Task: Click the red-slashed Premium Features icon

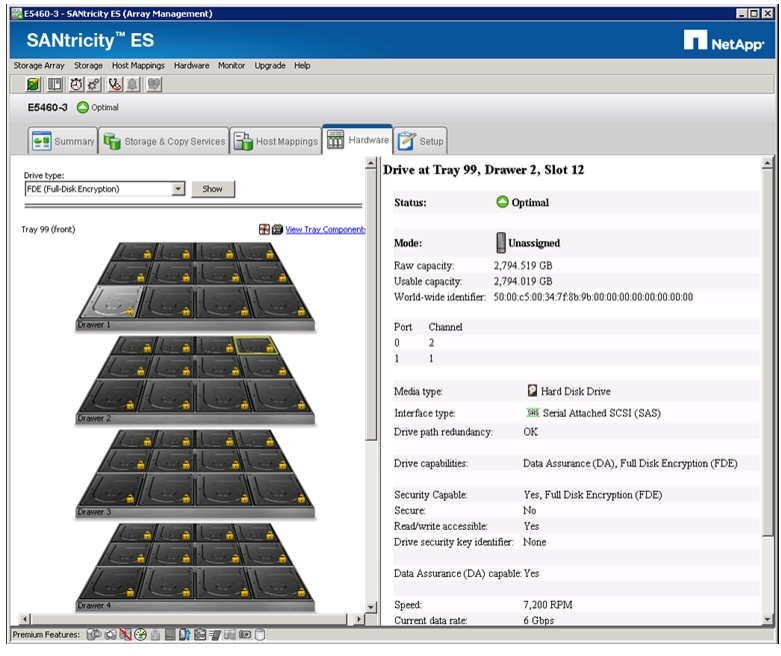Action: (x=125, y=635)
